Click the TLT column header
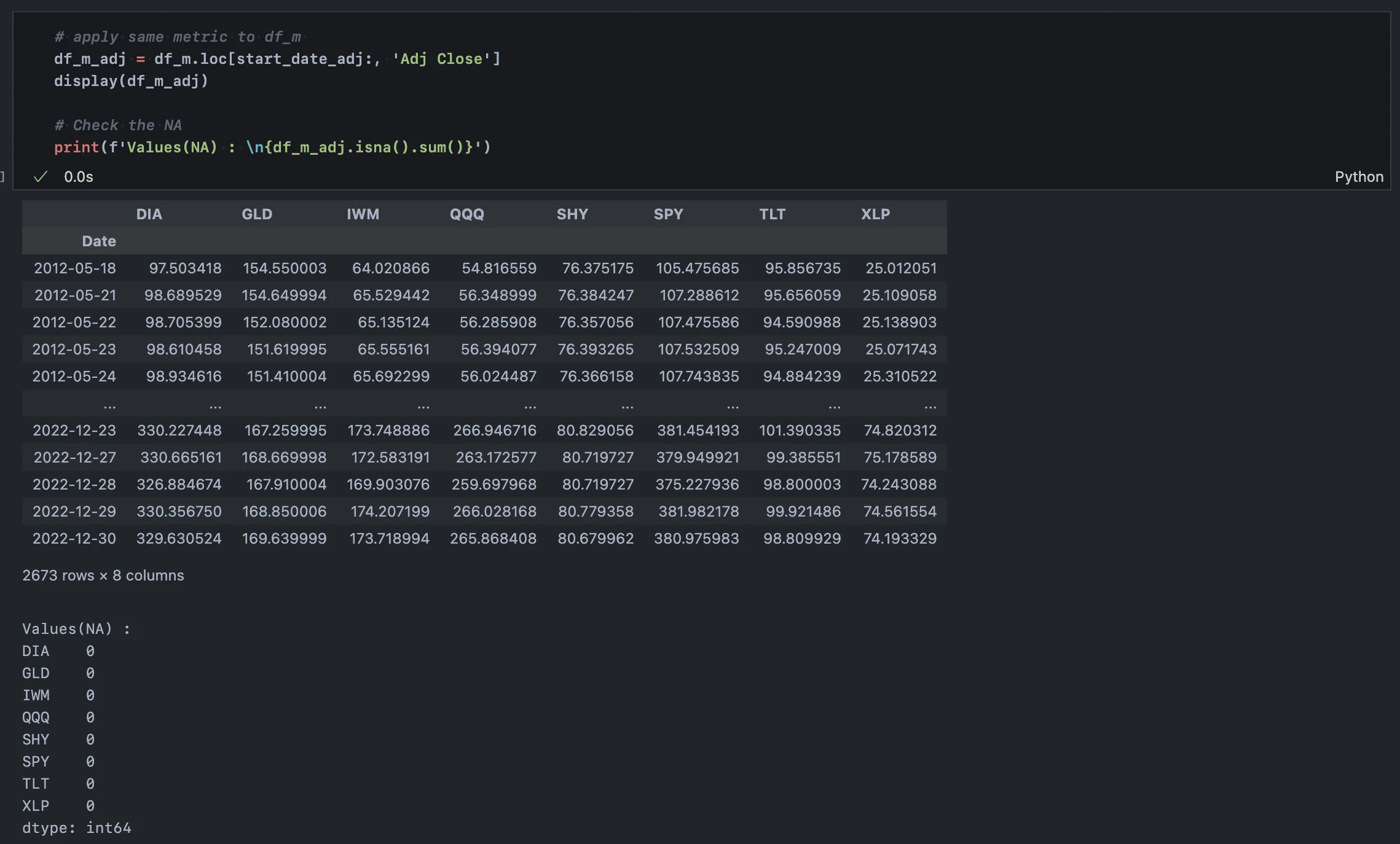This screenshot has height=844, width=1400. pos(772,214)
